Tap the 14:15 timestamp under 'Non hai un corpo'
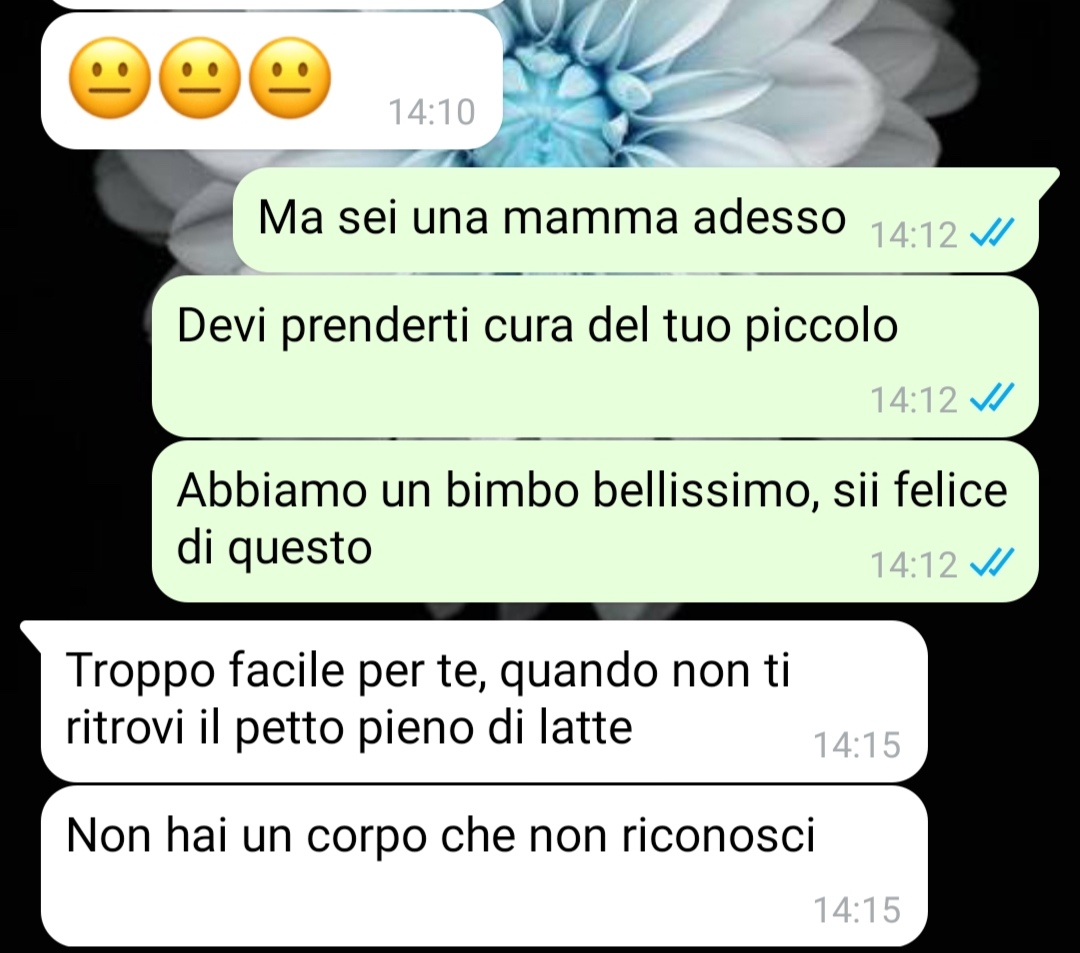Screen dimensions: 1080x953 coord(858,910)
